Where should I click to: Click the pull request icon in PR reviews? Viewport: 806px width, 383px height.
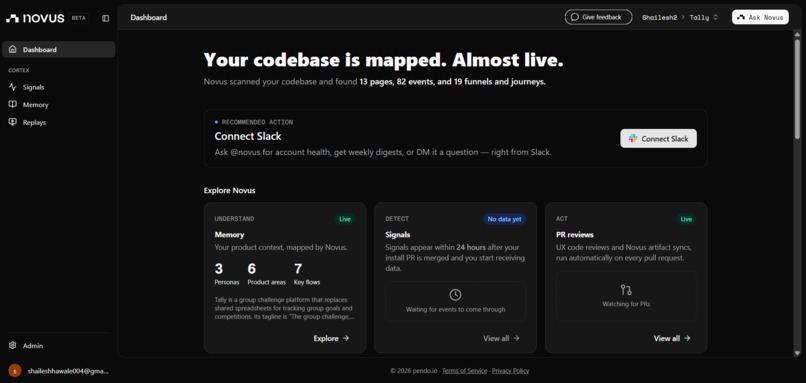pyautogui.click(x=626, y=289)
